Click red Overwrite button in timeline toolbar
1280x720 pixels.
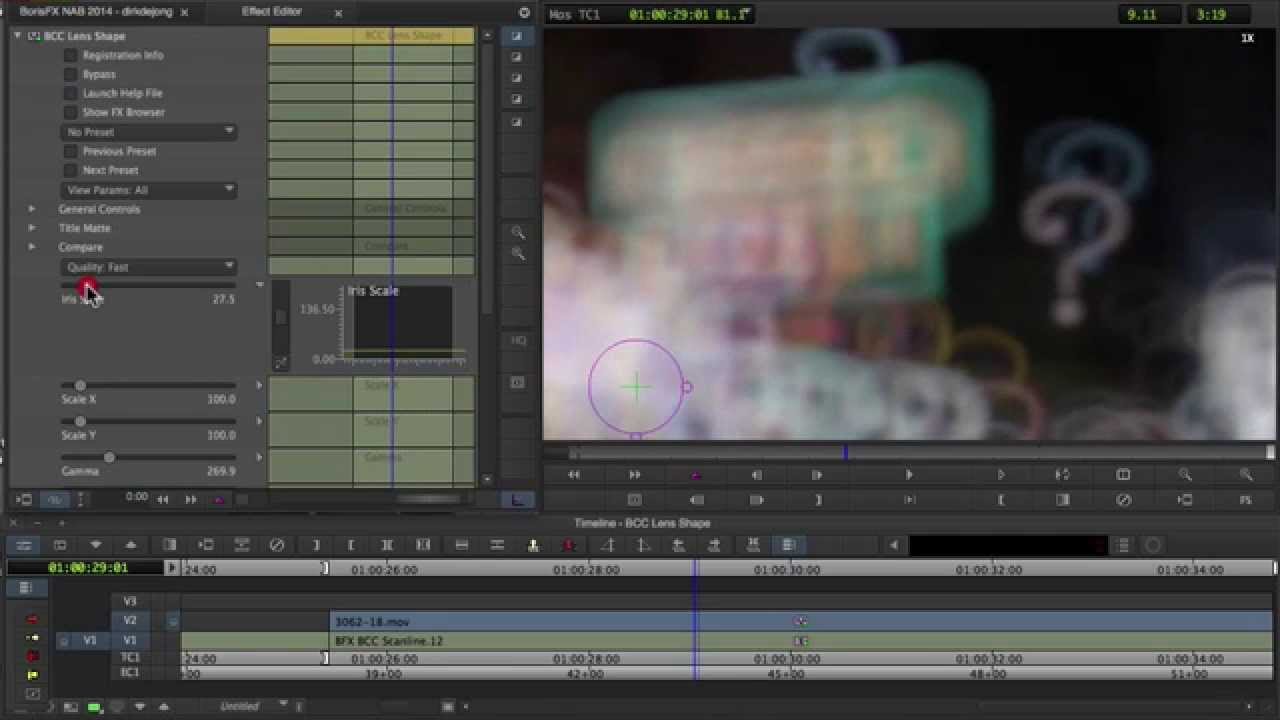click(569, 545)
